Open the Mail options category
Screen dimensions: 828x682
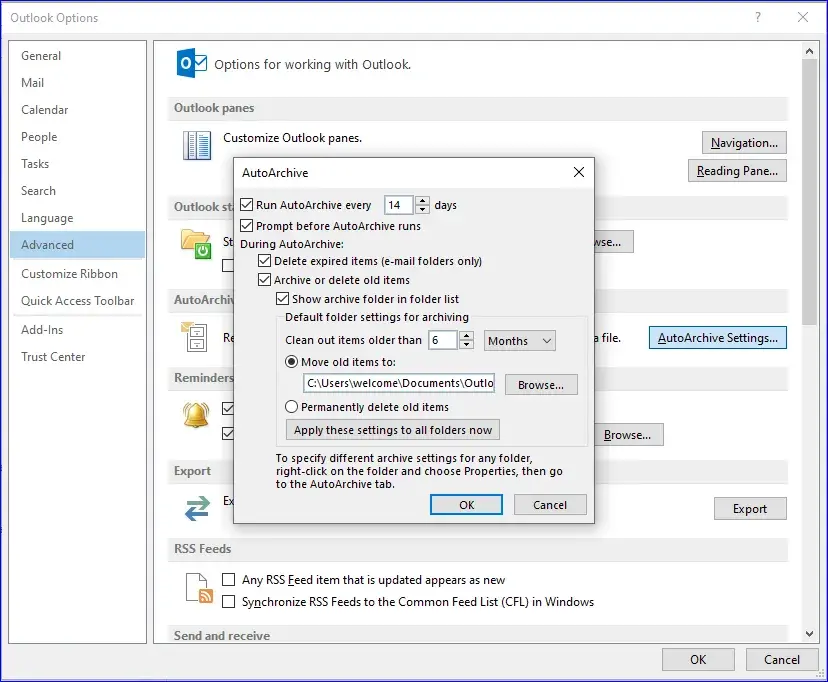(x=33, y=83)
